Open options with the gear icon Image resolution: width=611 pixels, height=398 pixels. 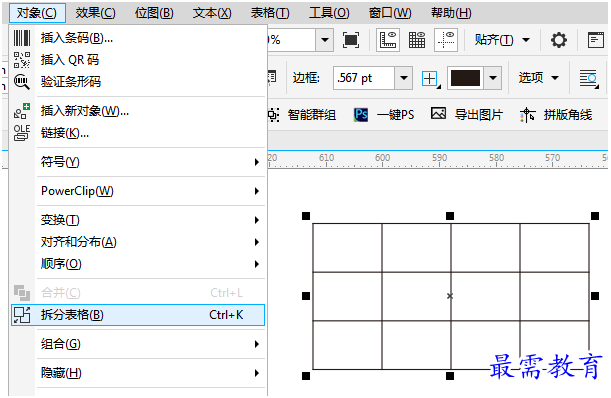[x=559, y=40]
